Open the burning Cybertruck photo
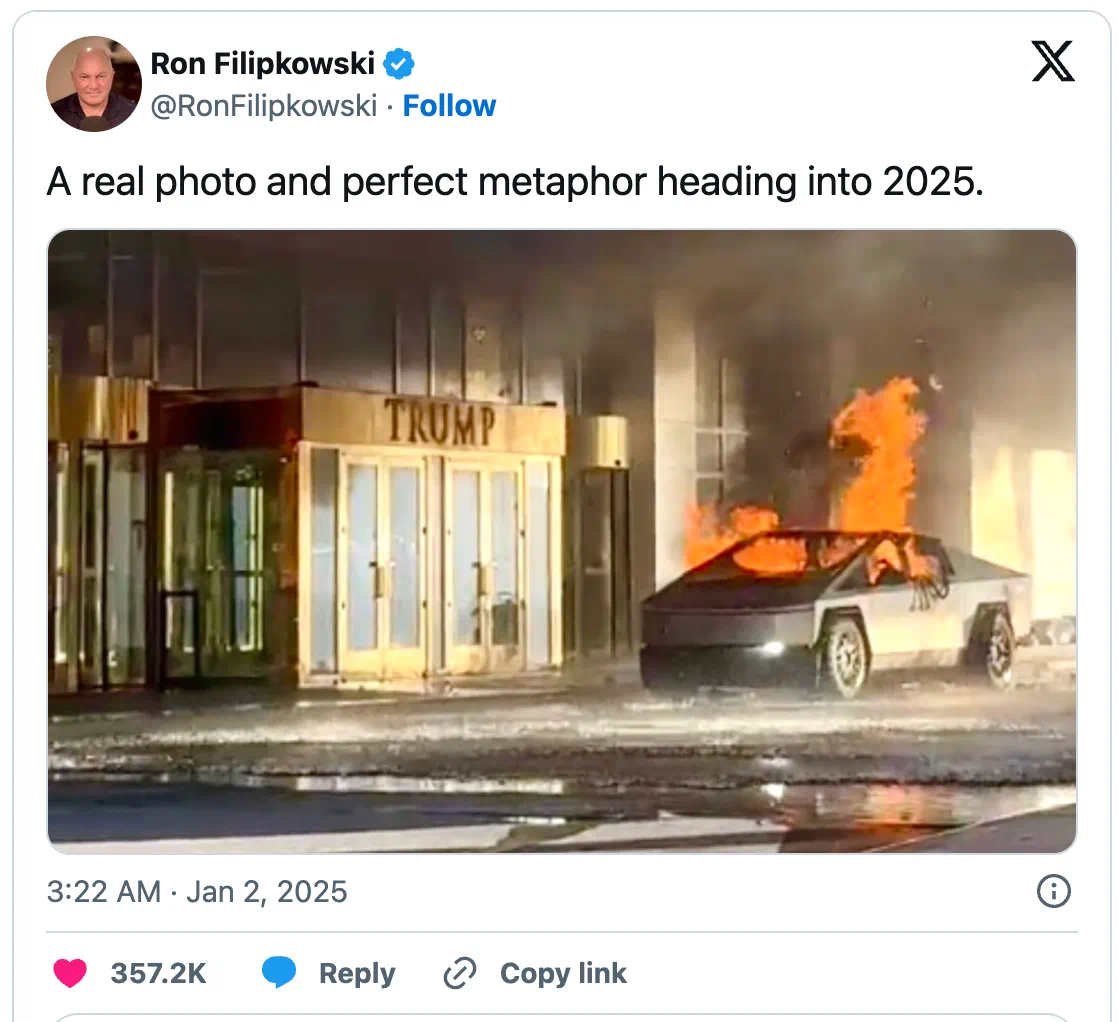1118x1022 pixels. point(562,541)
